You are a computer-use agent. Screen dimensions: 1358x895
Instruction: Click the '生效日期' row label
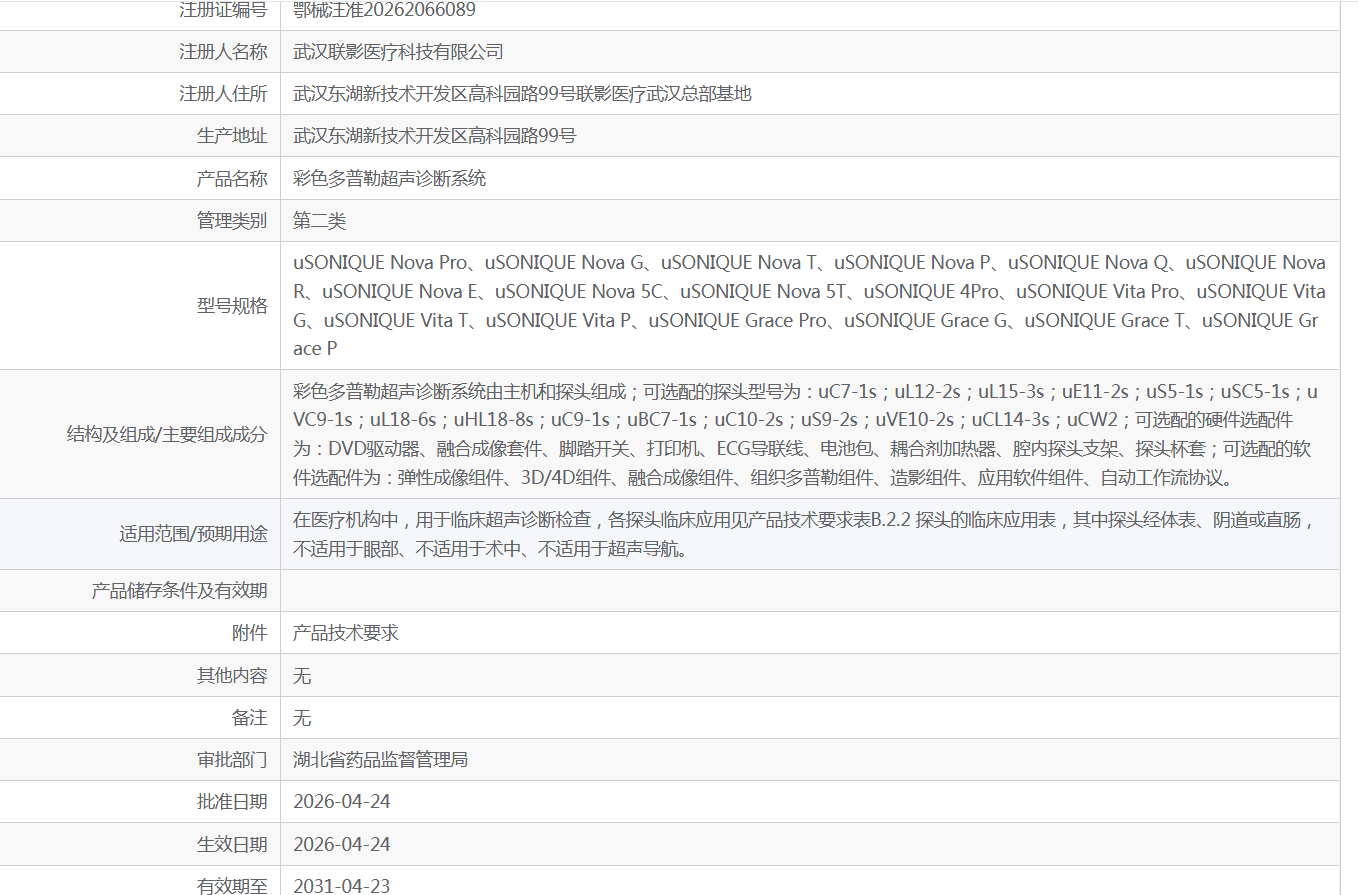232,845
